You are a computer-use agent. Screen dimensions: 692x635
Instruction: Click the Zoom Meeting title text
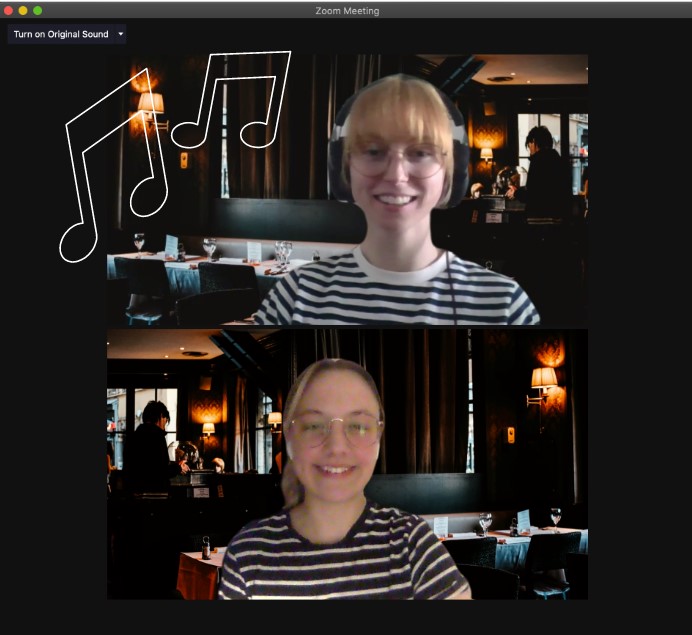click(347, 11)
